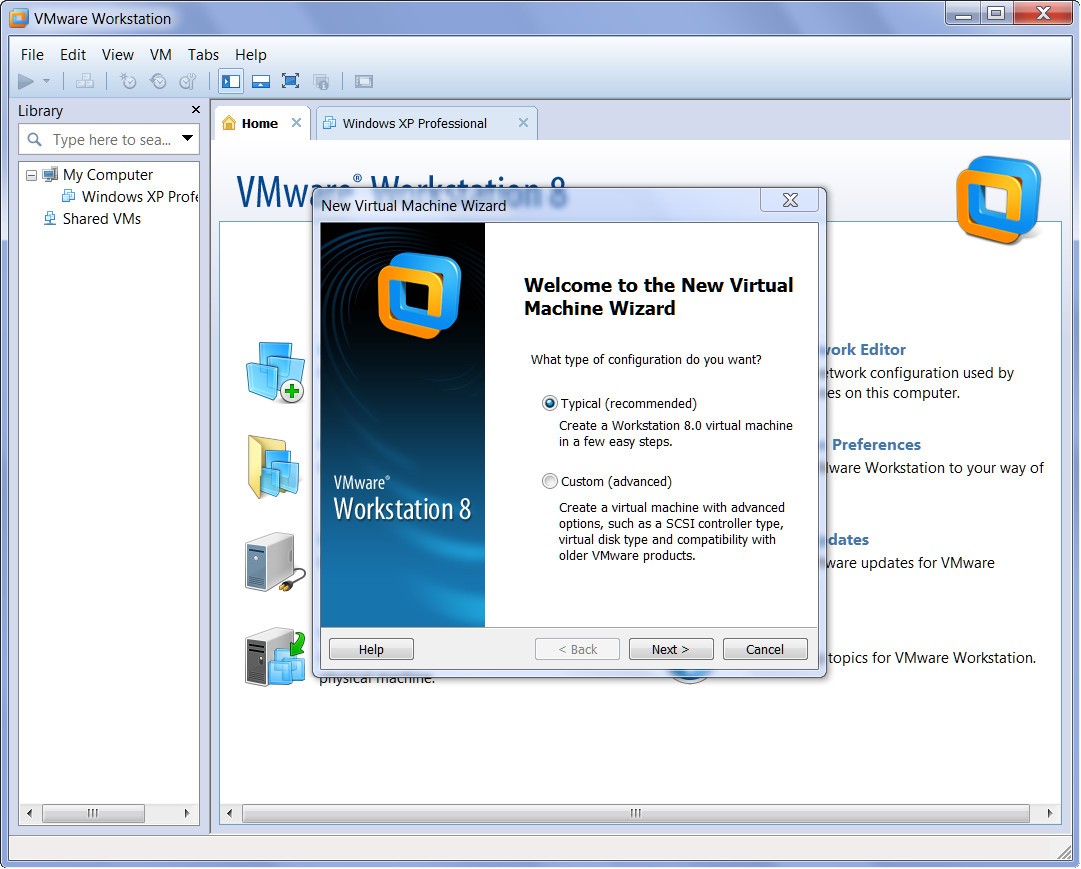Open the Help menu
Screen dimensions: 1081x869
(250, 54)
